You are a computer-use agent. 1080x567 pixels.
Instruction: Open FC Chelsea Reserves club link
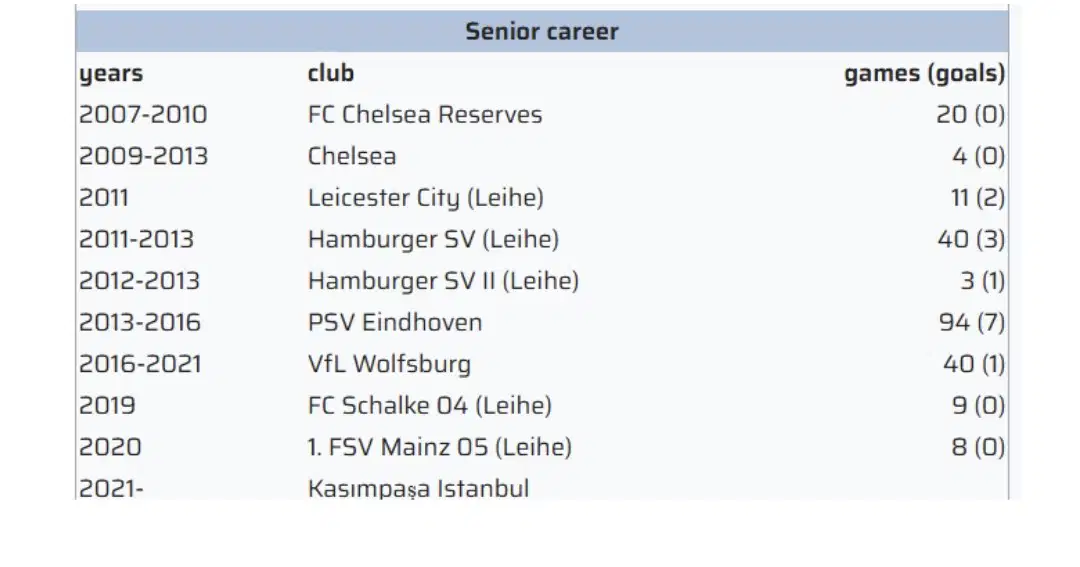[x=425, y=114]
